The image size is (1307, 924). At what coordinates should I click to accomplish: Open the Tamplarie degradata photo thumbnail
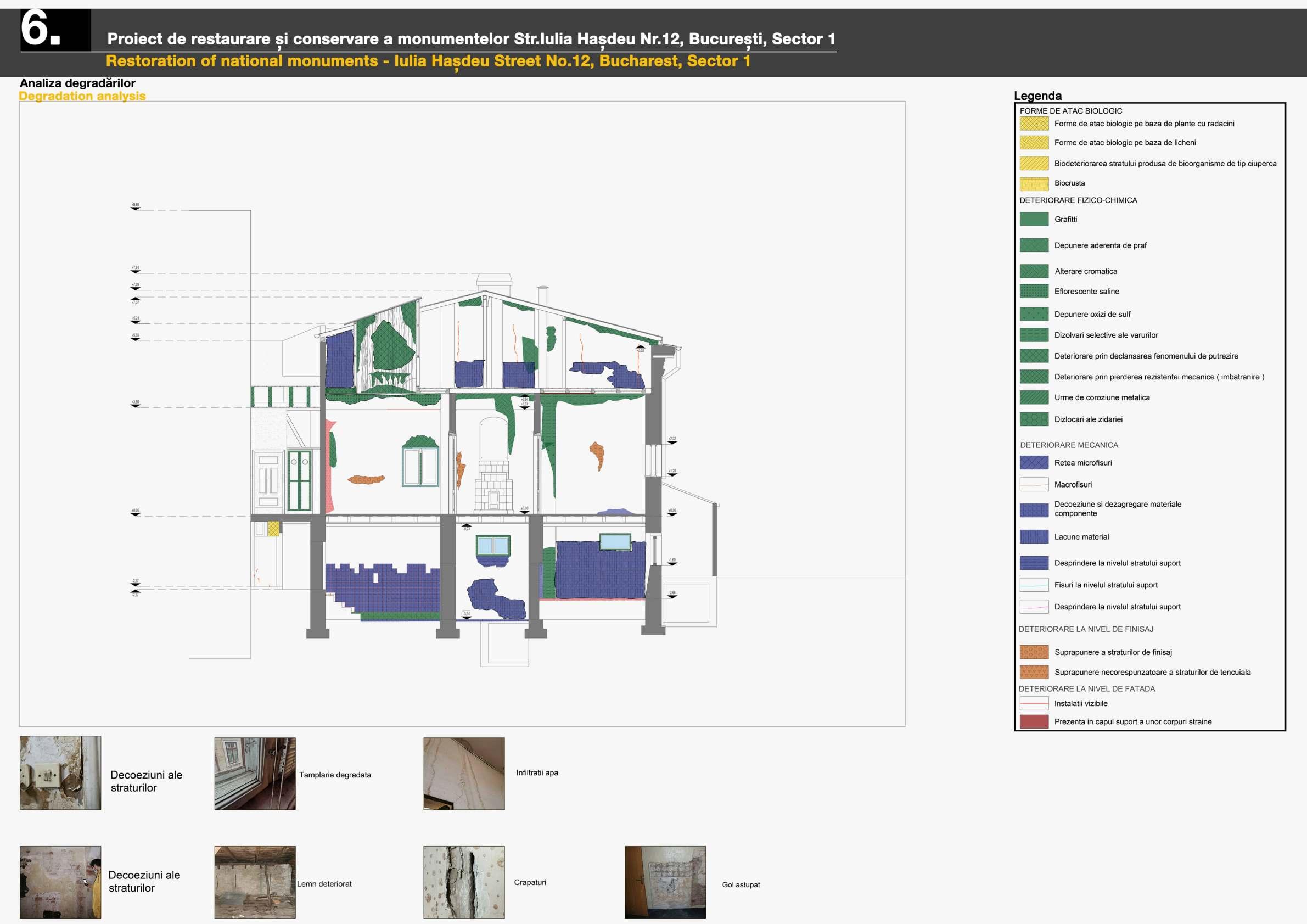click(x=255, y=773)
